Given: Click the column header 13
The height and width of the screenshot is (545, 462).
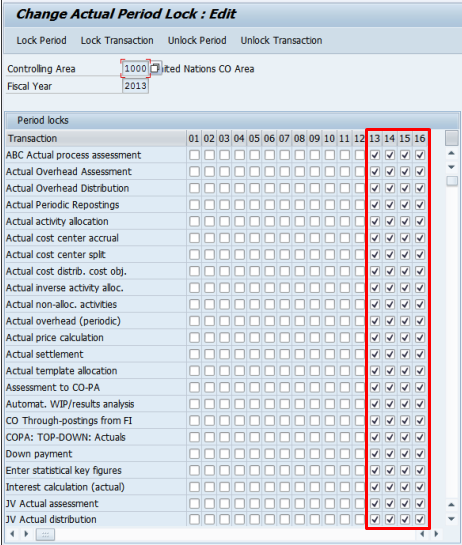Looking at the screenshot, I should 374,138.
